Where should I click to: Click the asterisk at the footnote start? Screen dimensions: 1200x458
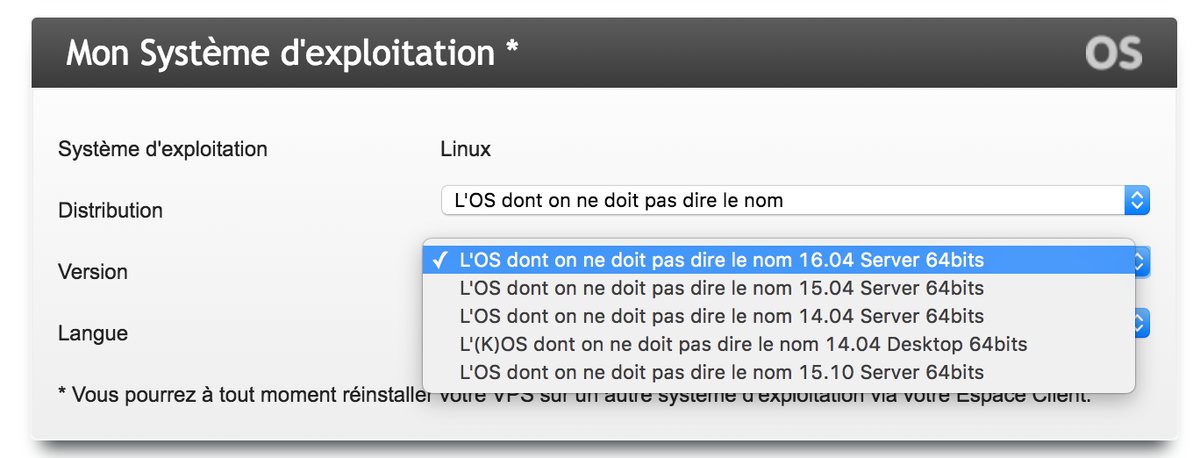click(x=63, y=394)
